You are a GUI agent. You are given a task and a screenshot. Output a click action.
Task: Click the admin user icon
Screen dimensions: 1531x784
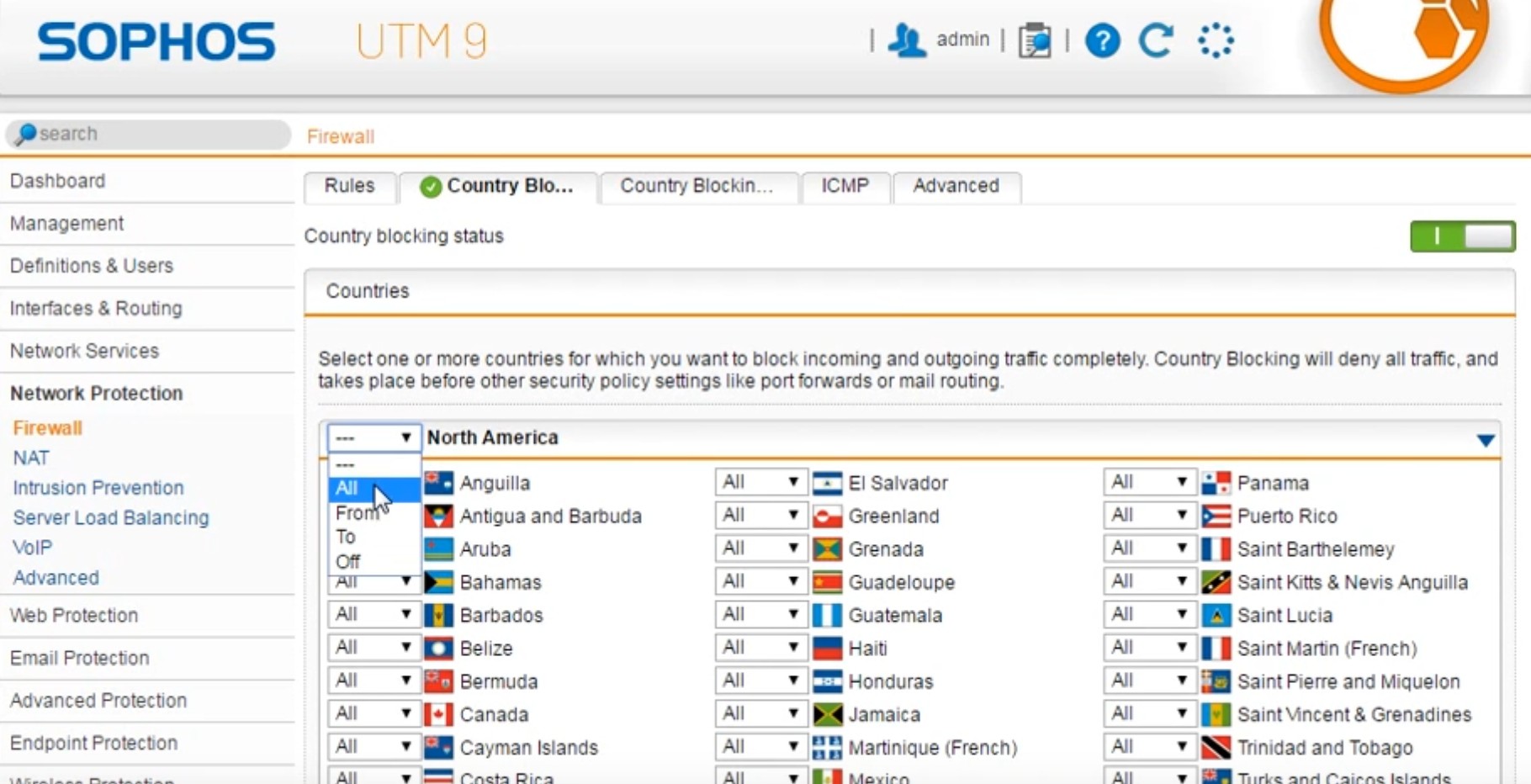coord(907,40)
